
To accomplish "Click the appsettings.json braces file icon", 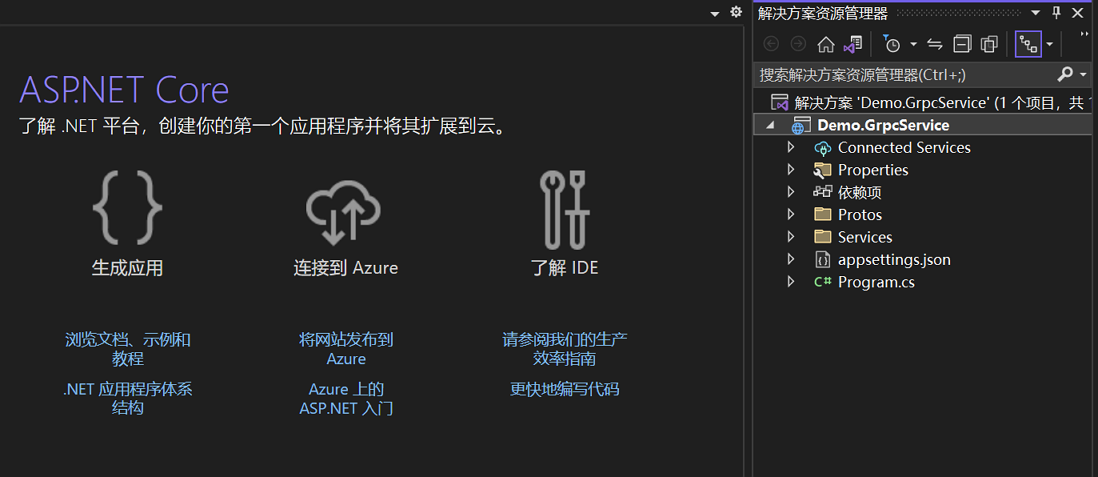I will pyautogui.click(x=822, y=259).
